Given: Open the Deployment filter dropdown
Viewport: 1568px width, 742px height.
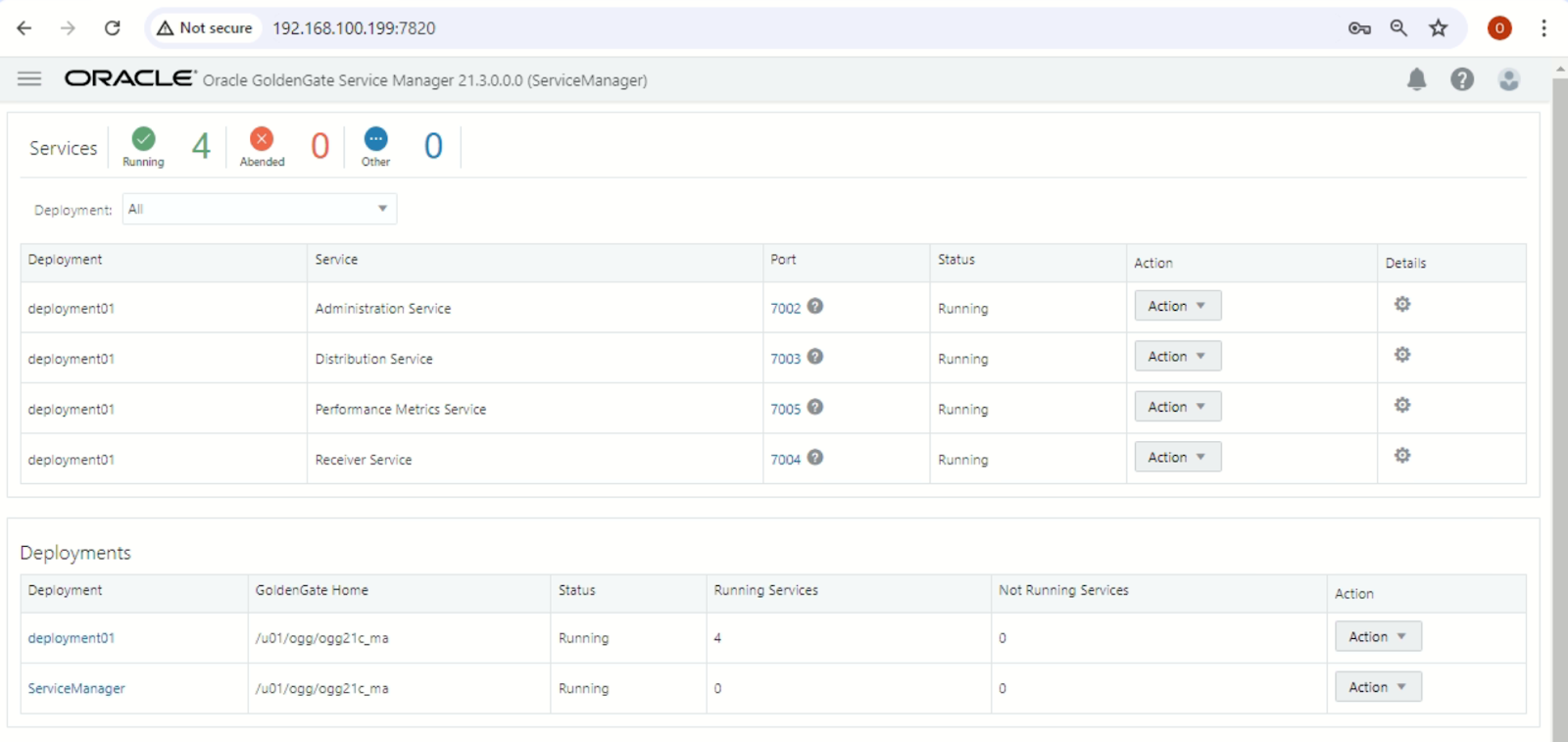Looking at the screenshot, I should 260,209.
